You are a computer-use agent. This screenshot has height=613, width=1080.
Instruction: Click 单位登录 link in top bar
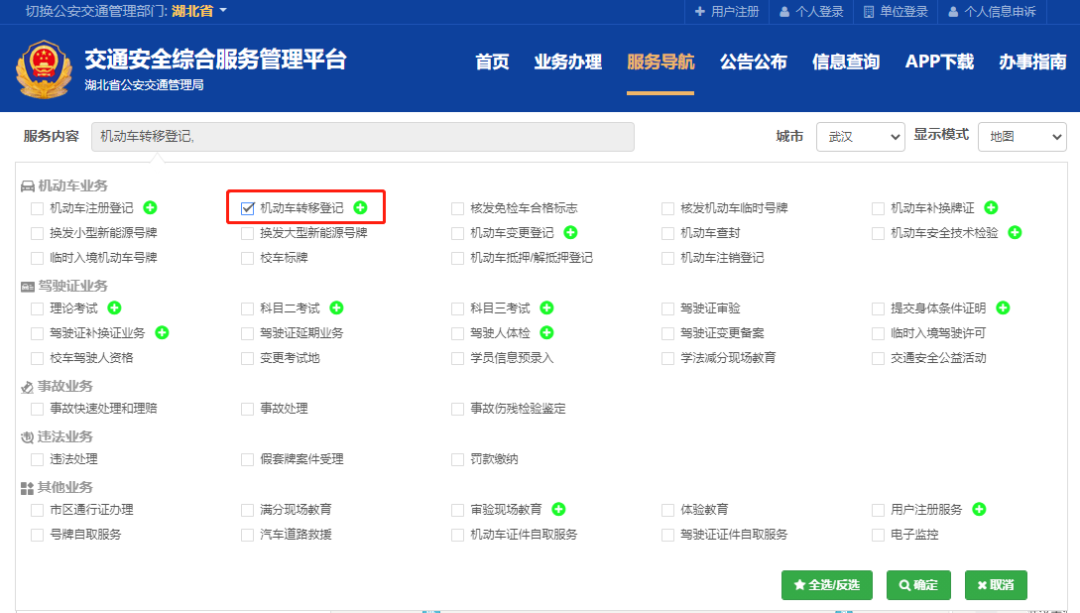click(x=895, y=12)
